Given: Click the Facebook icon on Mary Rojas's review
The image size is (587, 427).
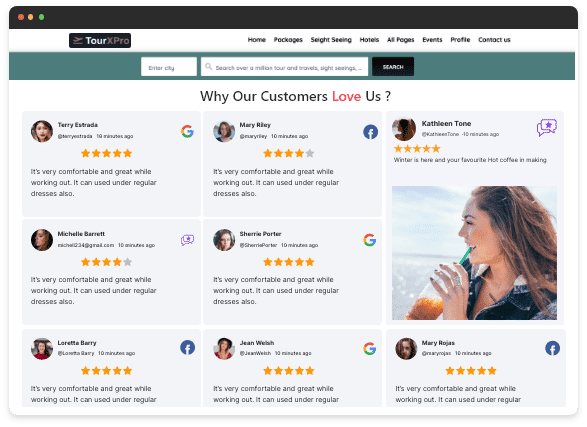Looking at the screenshot, I should [x=552, y=348].
